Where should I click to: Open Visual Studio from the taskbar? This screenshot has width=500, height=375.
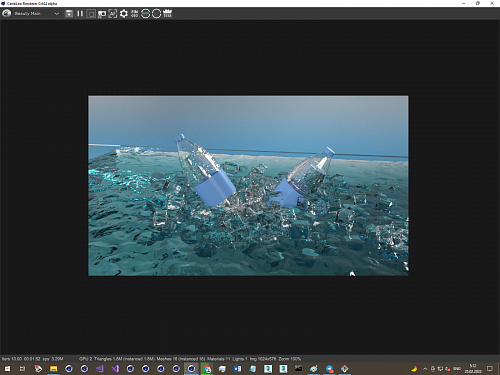pos(115,368)
